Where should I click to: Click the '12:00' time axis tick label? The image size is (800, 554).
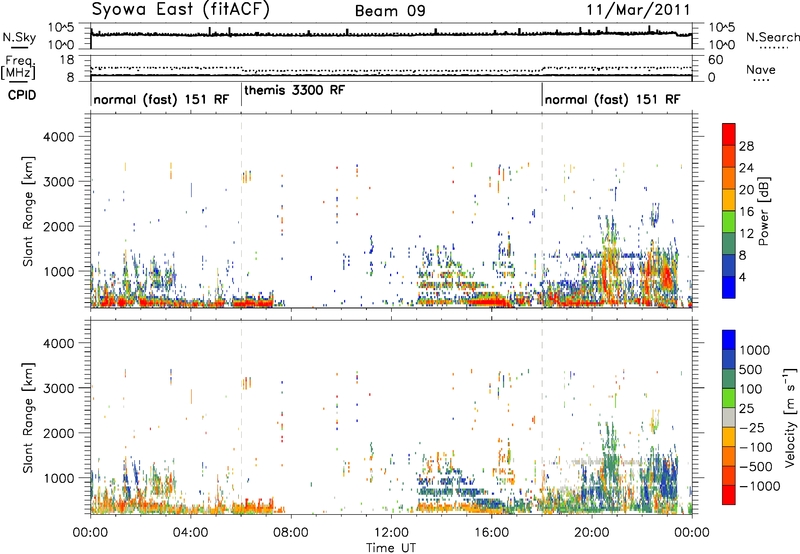(x=391, y=533)
